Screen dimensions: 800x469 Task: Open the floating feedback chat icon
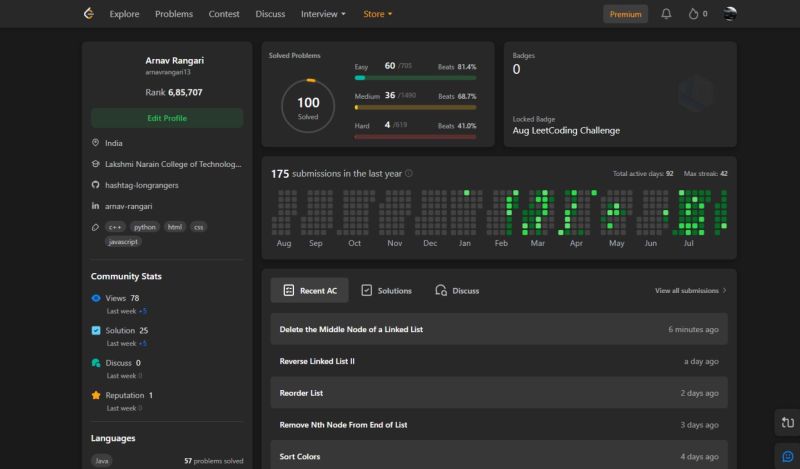788,456
